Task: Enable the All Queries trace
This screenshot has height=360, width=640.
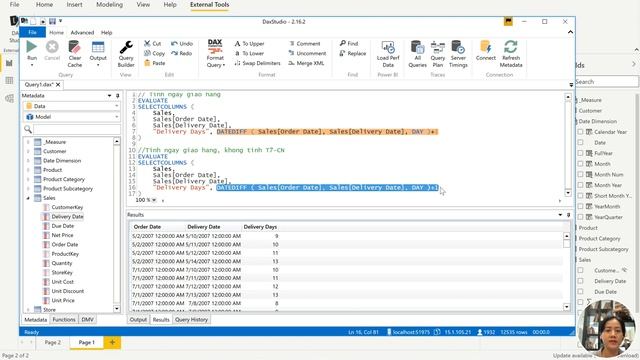Action: [417, 53]
